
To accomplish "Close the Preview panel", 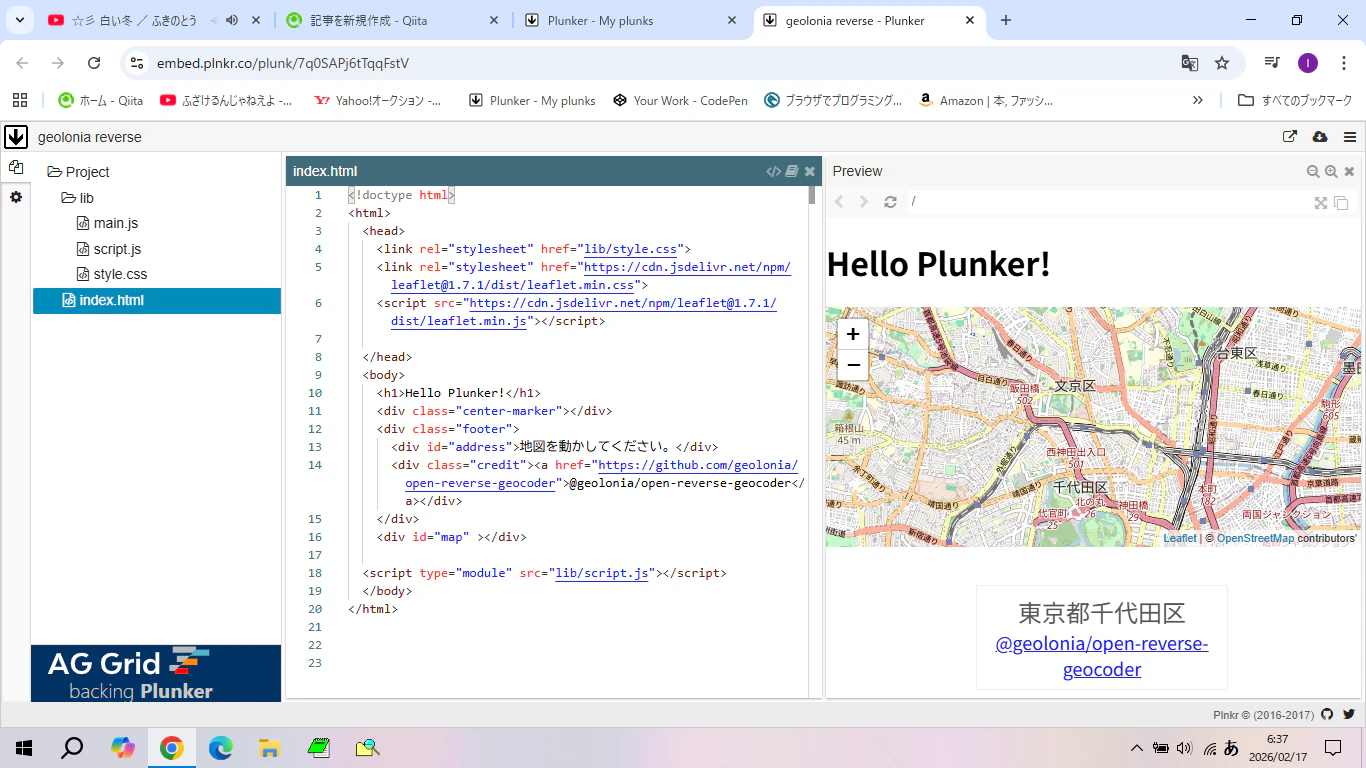I will click(1349, 171).
